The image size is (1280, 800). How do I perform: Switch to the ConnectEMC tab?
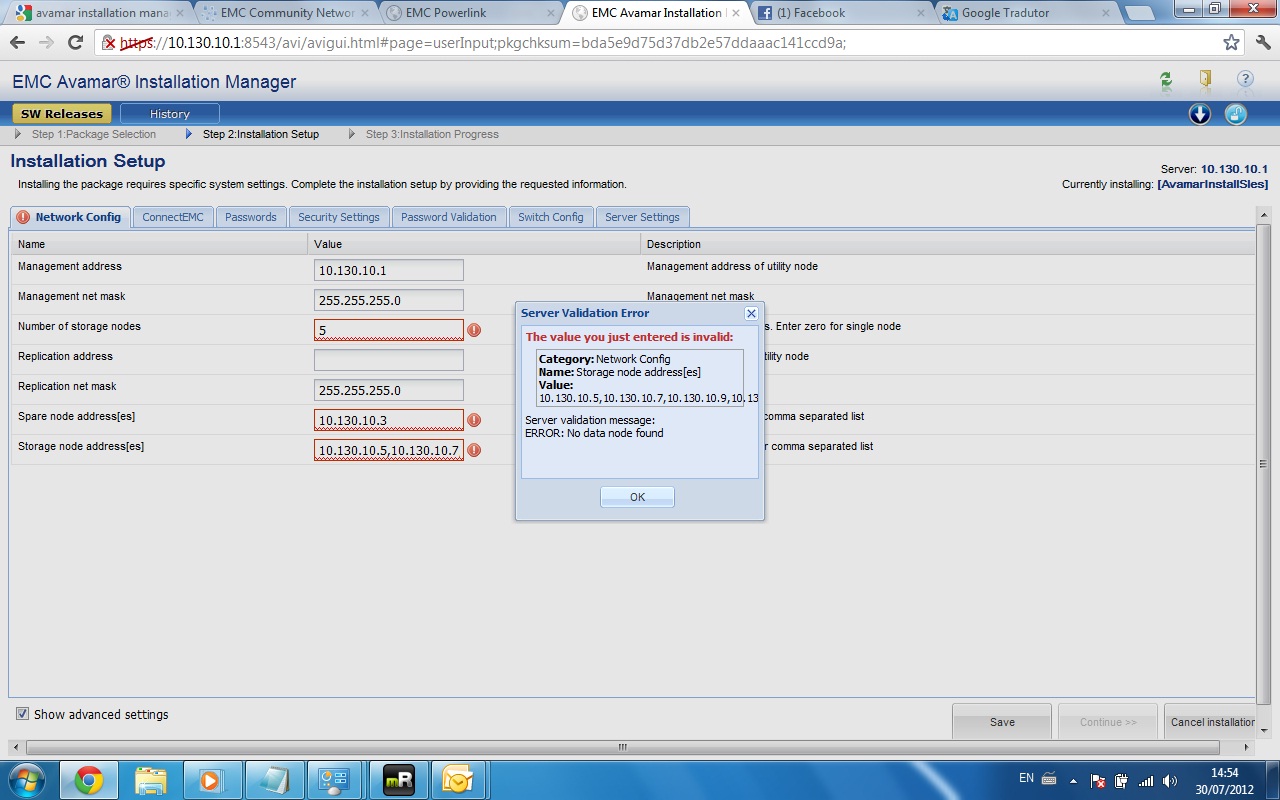tap(172, 217)
